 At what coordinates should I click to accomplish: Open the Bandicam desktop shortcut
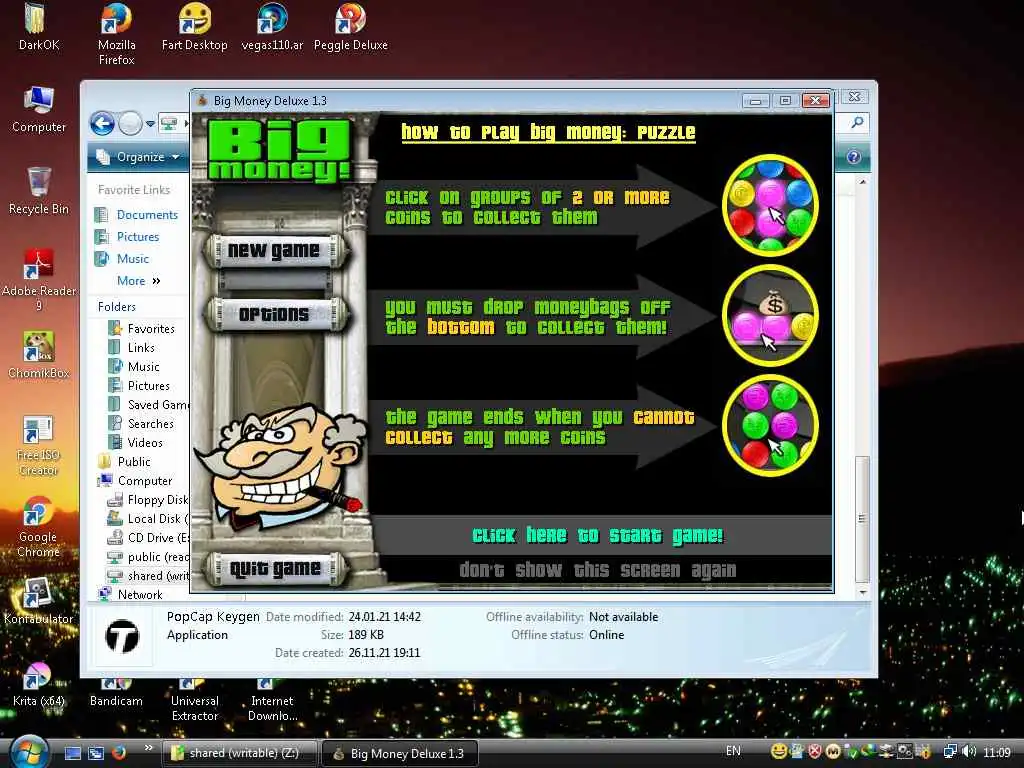pos(116,694)
